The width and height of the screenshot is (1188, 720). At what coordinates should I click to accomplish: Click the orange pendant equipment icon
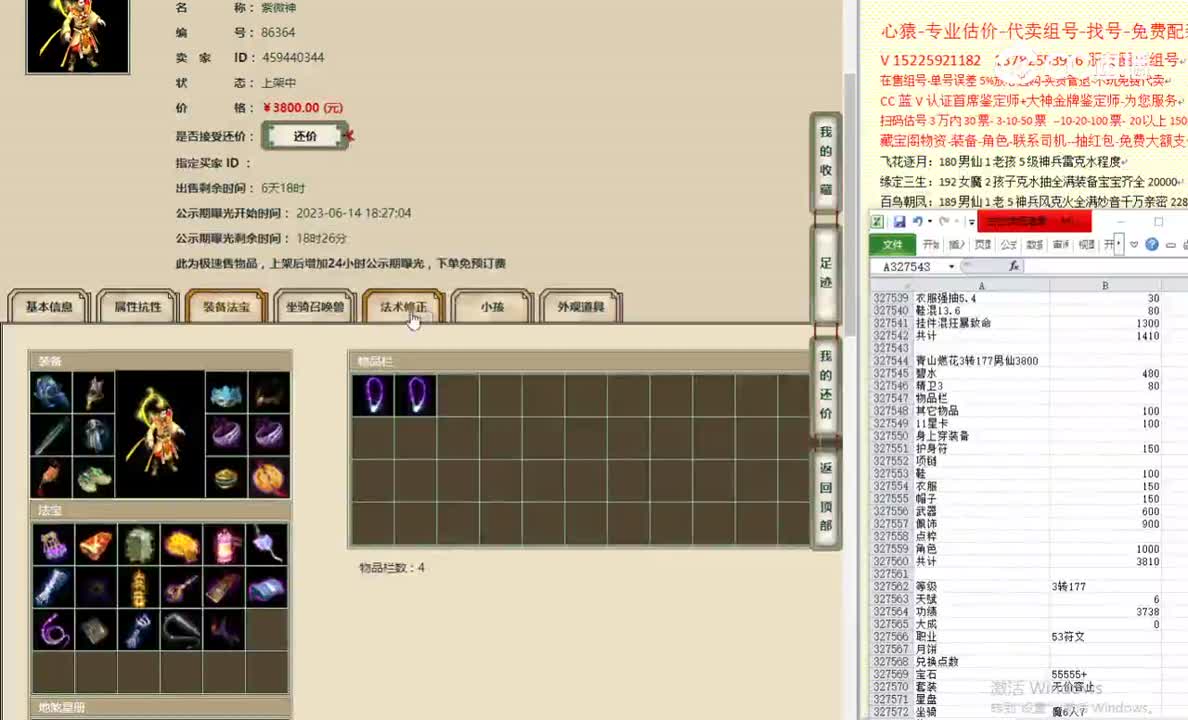(52, 477)
